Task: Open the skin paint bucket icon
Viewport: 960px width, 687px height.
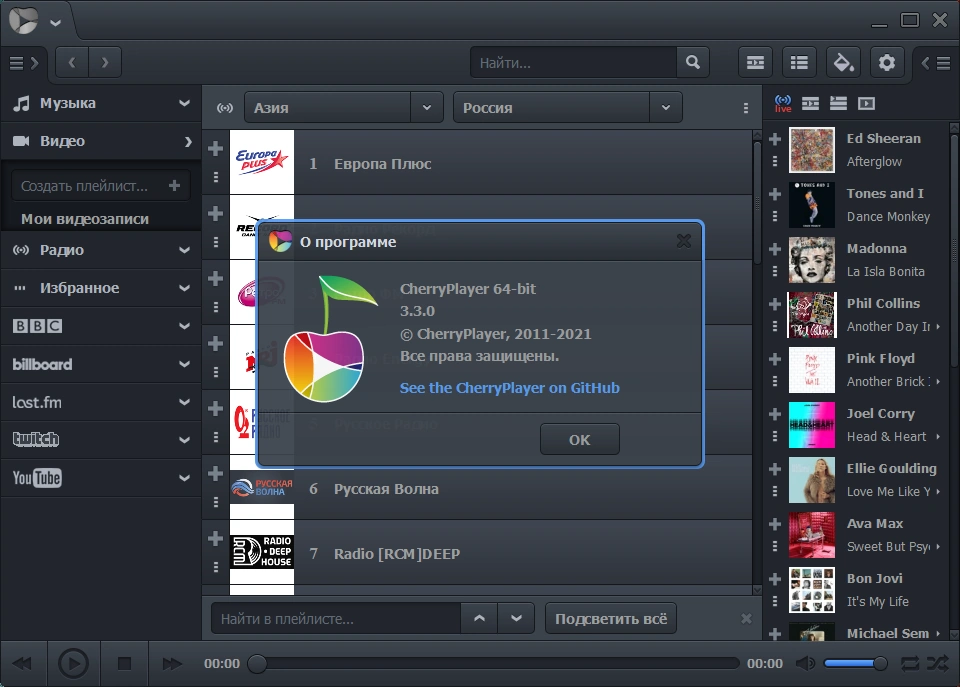Action: coord(843,62)
